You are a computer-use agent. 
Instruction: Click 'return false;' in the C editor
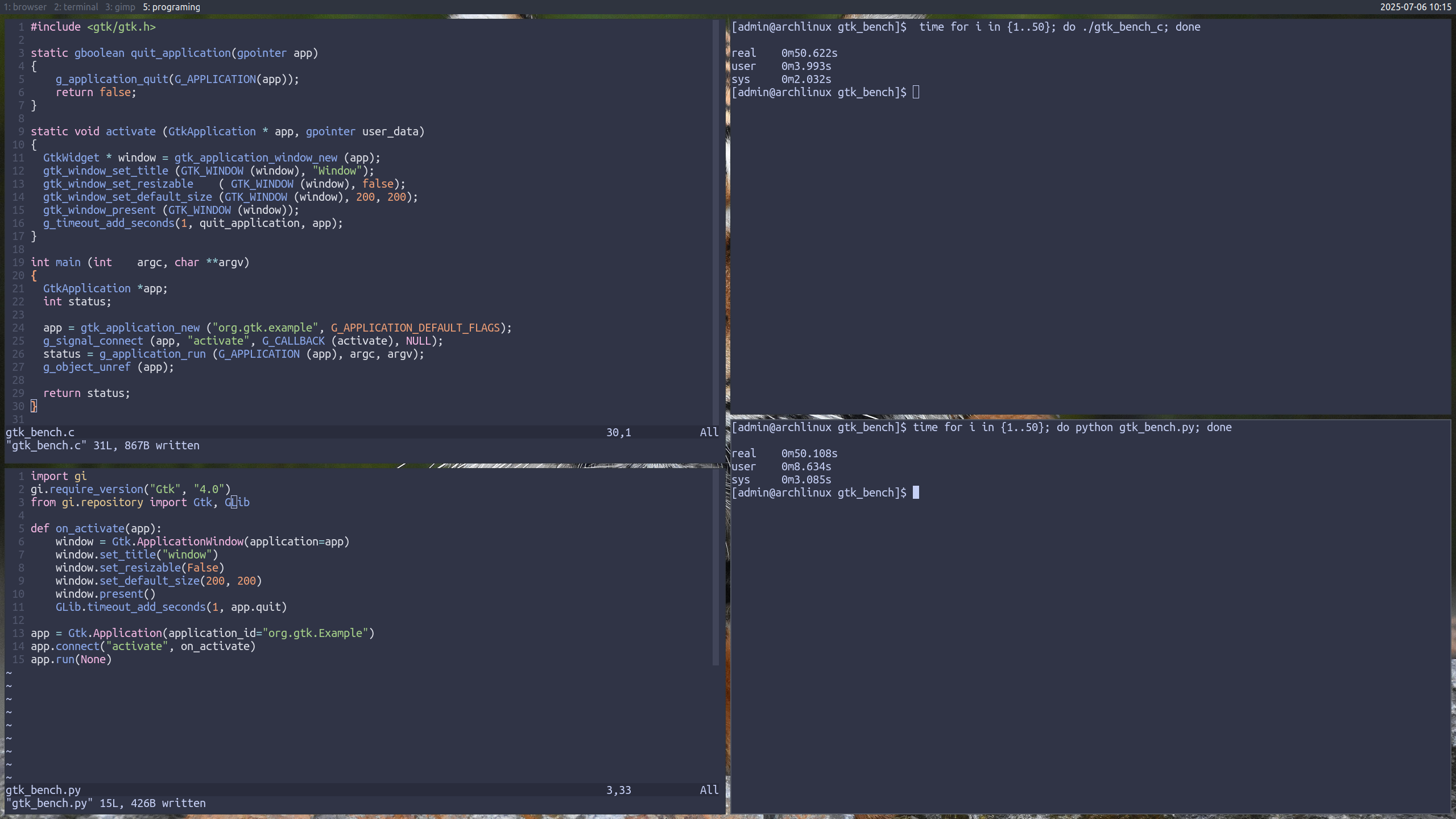[x=96, y=92]
